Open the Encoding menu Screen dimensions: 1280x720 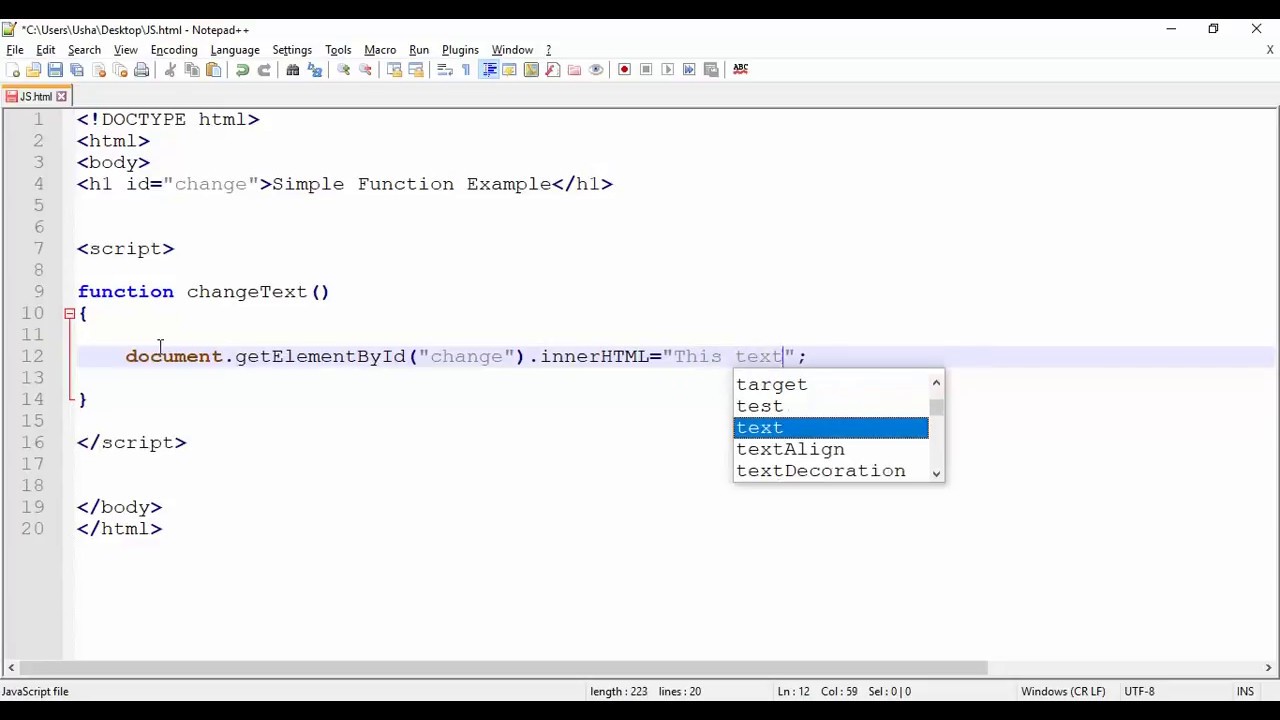[x=174, y=49]
